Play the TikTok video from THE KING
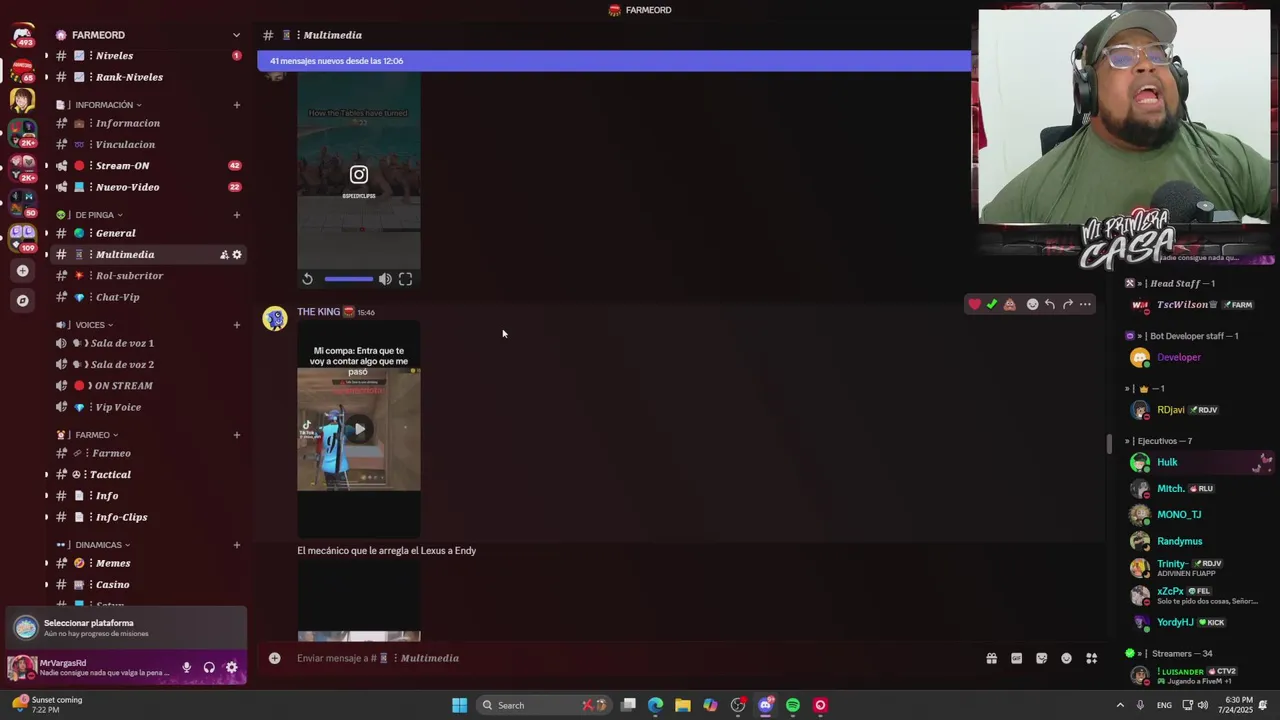 pyautogui.click(x=359, y=429)
